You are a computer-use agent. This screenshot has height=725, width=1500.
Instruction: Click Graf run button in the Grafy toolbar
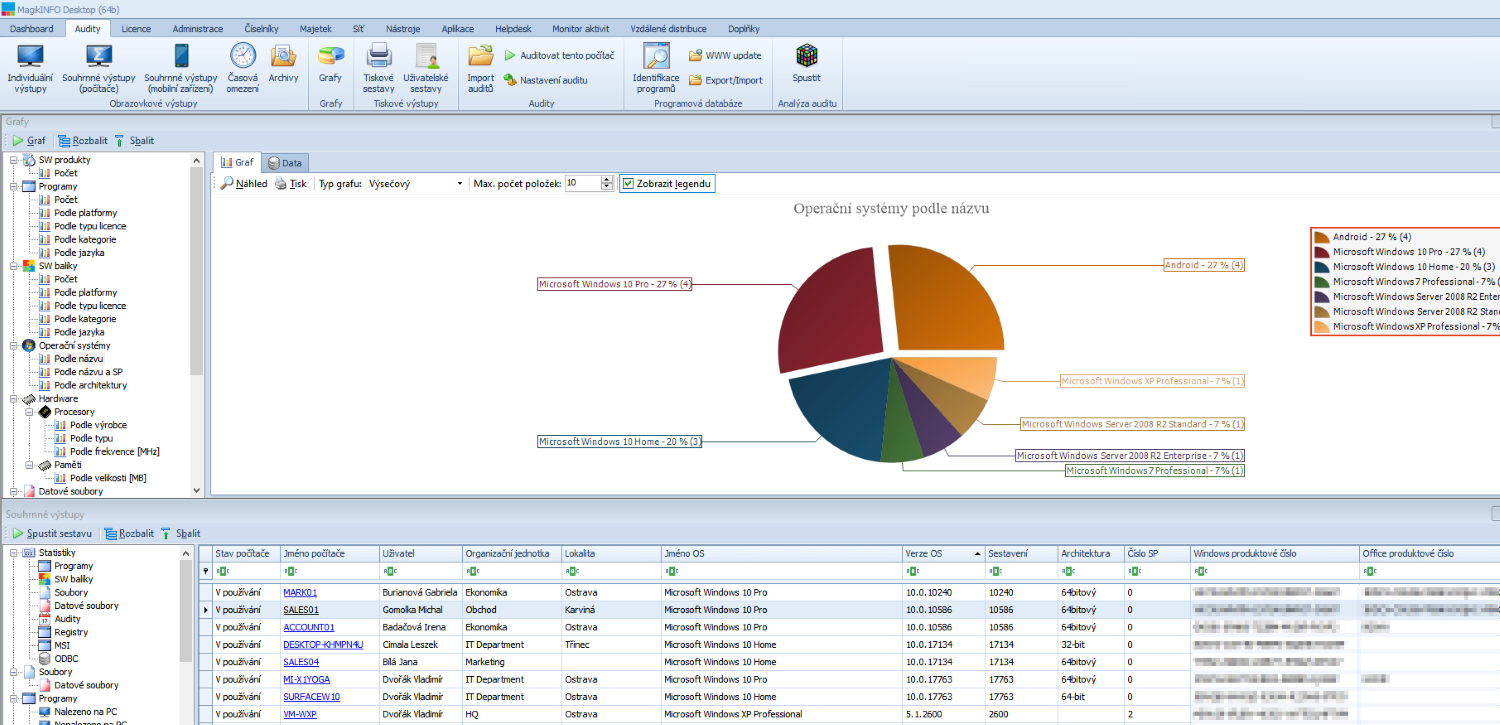[29, 141]
